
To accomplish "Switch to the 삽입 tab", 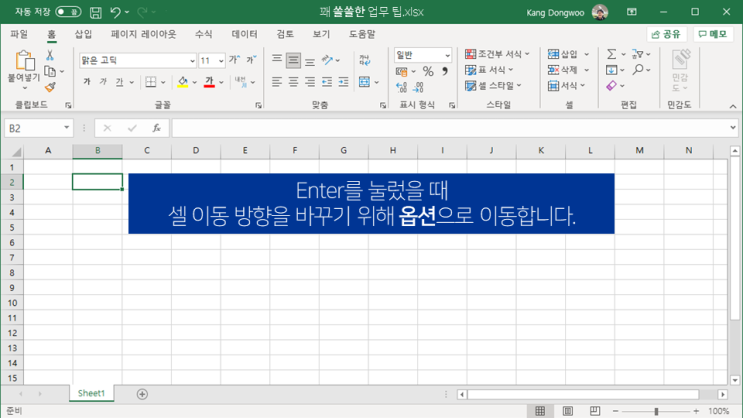I will point(83,34).
